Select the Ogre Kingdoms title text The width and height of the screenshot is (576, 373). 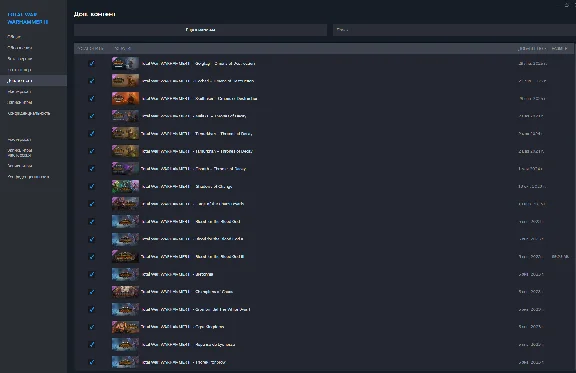coord(183,327)
